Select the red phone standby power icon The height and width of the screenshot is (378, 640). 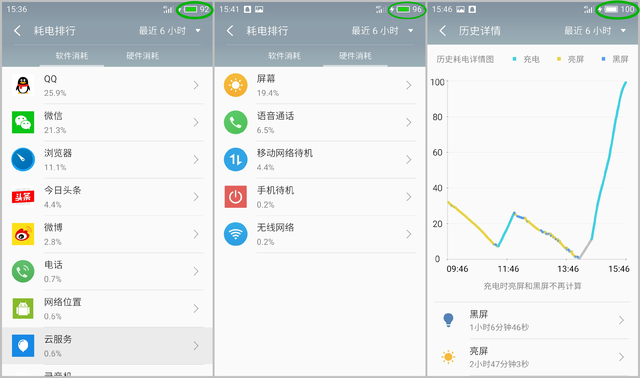click(x=236, y=197)
